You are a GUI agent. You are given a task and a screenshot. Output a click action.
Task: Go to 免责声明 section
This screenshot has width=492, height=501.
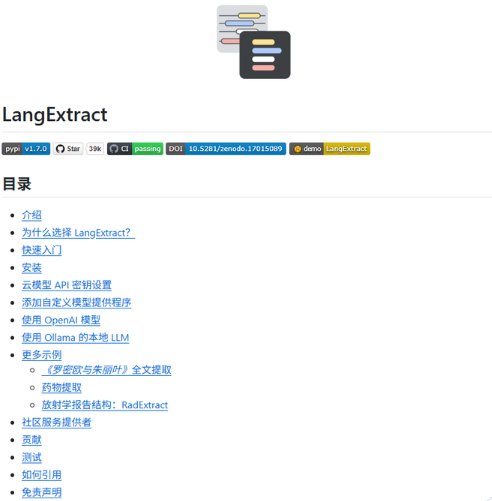(42, 492)
